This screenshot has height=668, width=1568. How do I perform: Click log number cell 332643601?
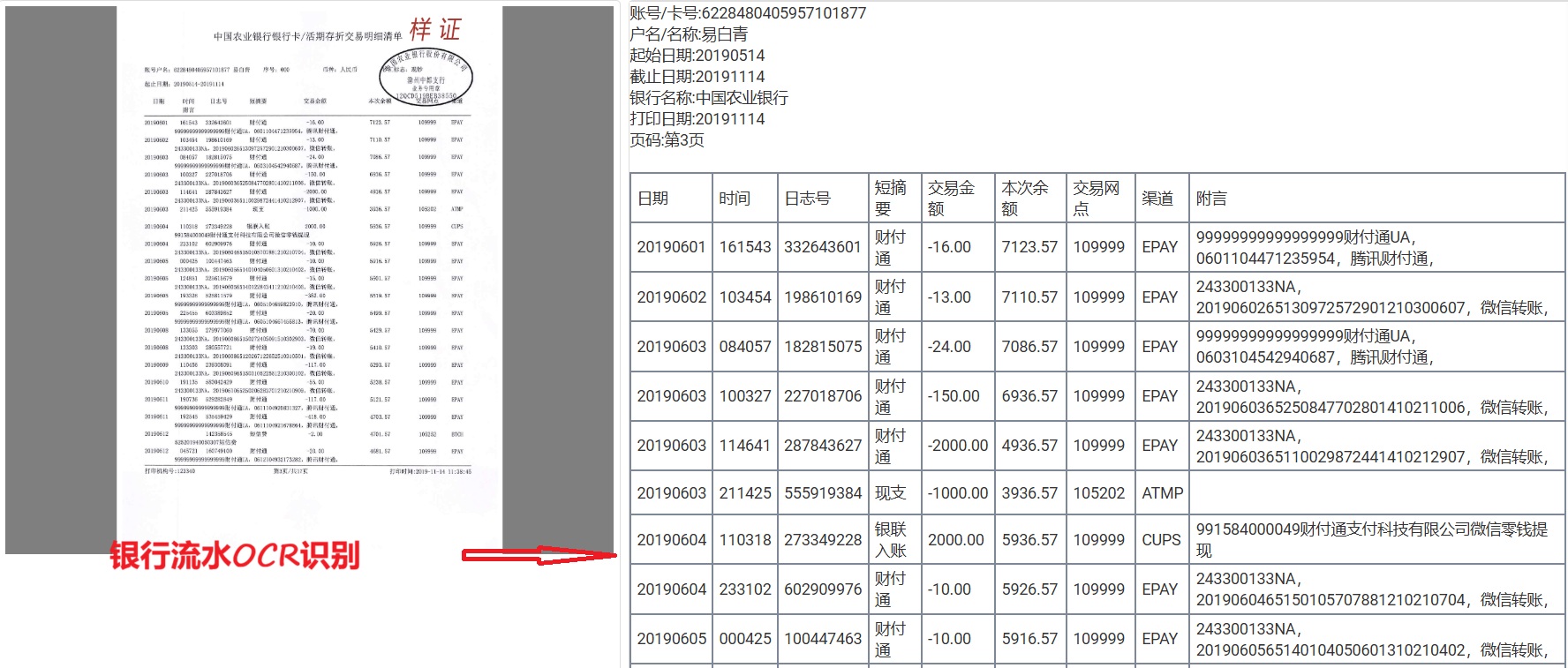click(x=823, y=247)
